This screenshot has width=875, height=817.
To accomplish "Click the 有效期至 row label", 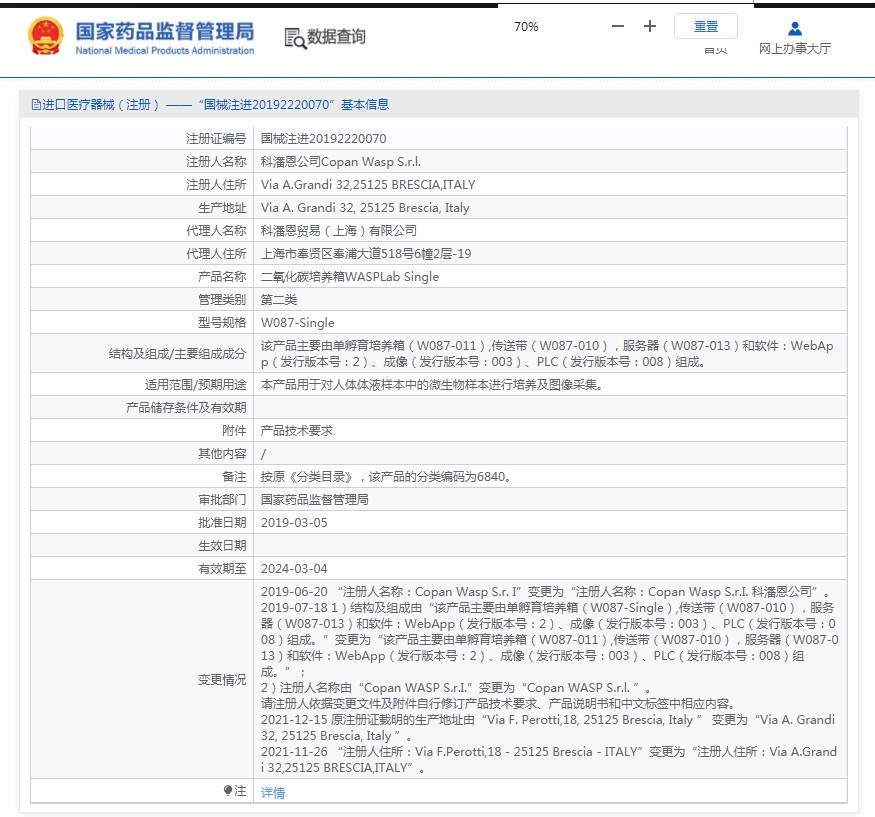I will click(222, 568).
